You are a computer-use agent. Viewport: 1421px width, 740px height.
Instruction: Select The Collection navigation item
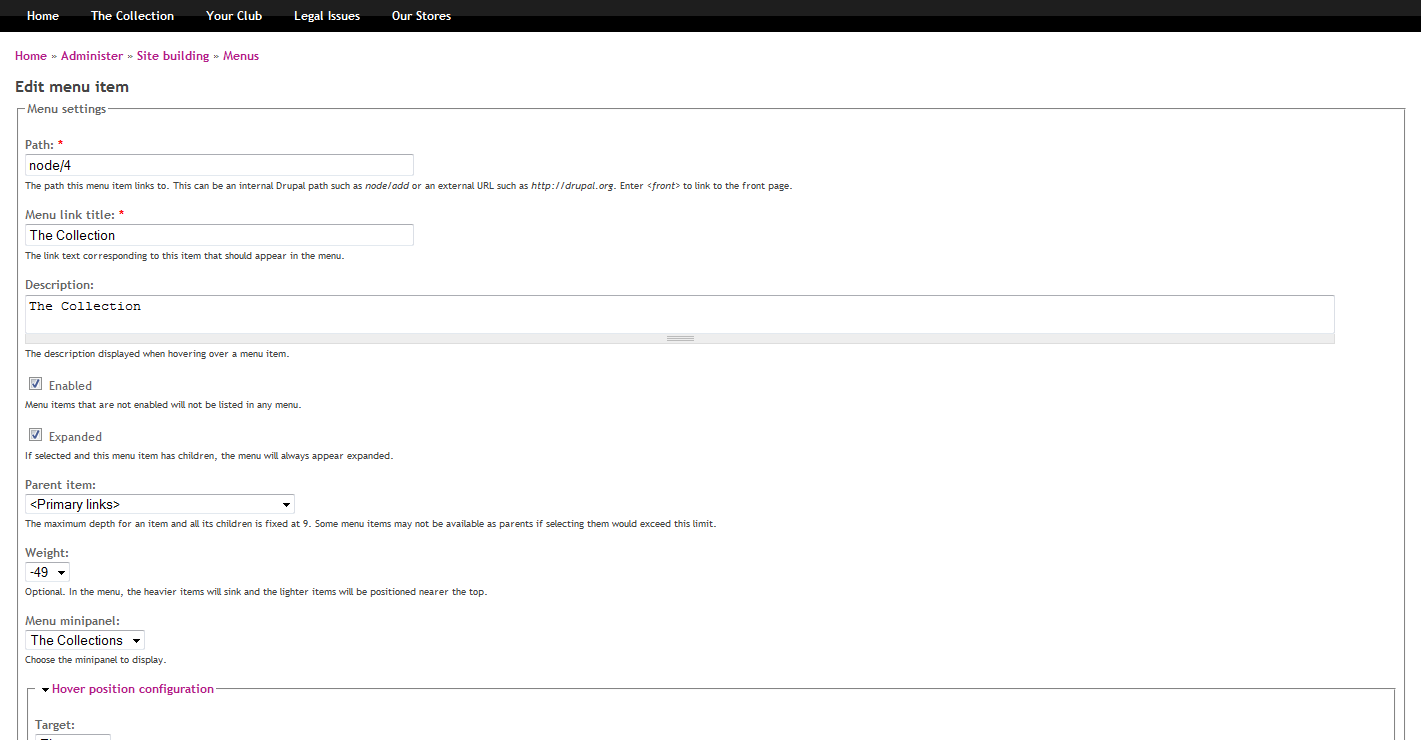[131, 15]
